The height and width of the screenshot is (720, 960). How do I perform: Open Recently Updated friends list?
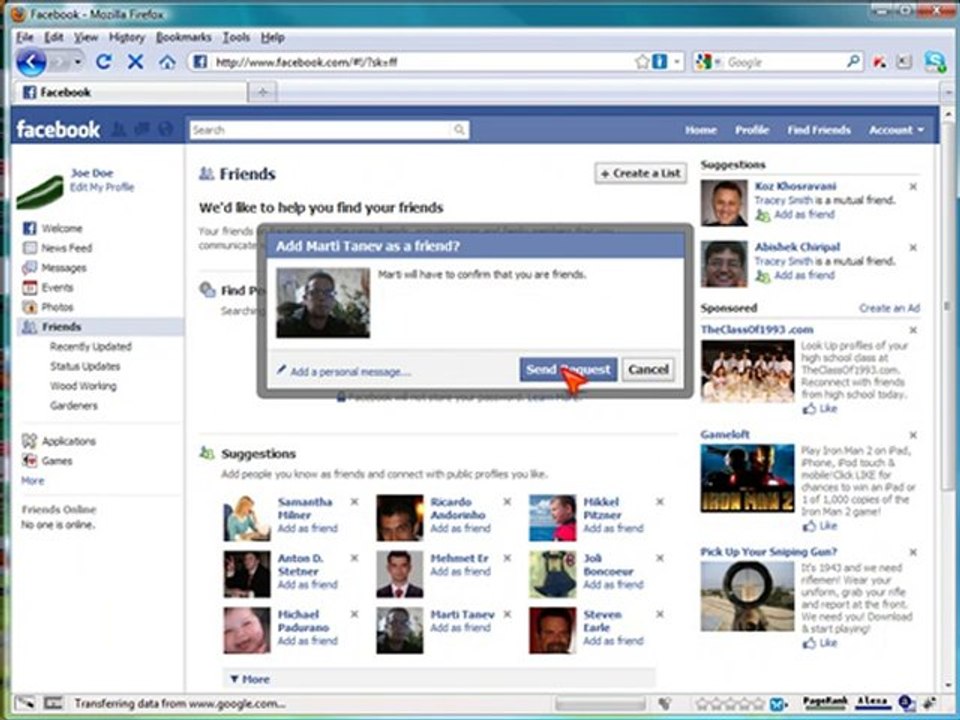point(91,347)
